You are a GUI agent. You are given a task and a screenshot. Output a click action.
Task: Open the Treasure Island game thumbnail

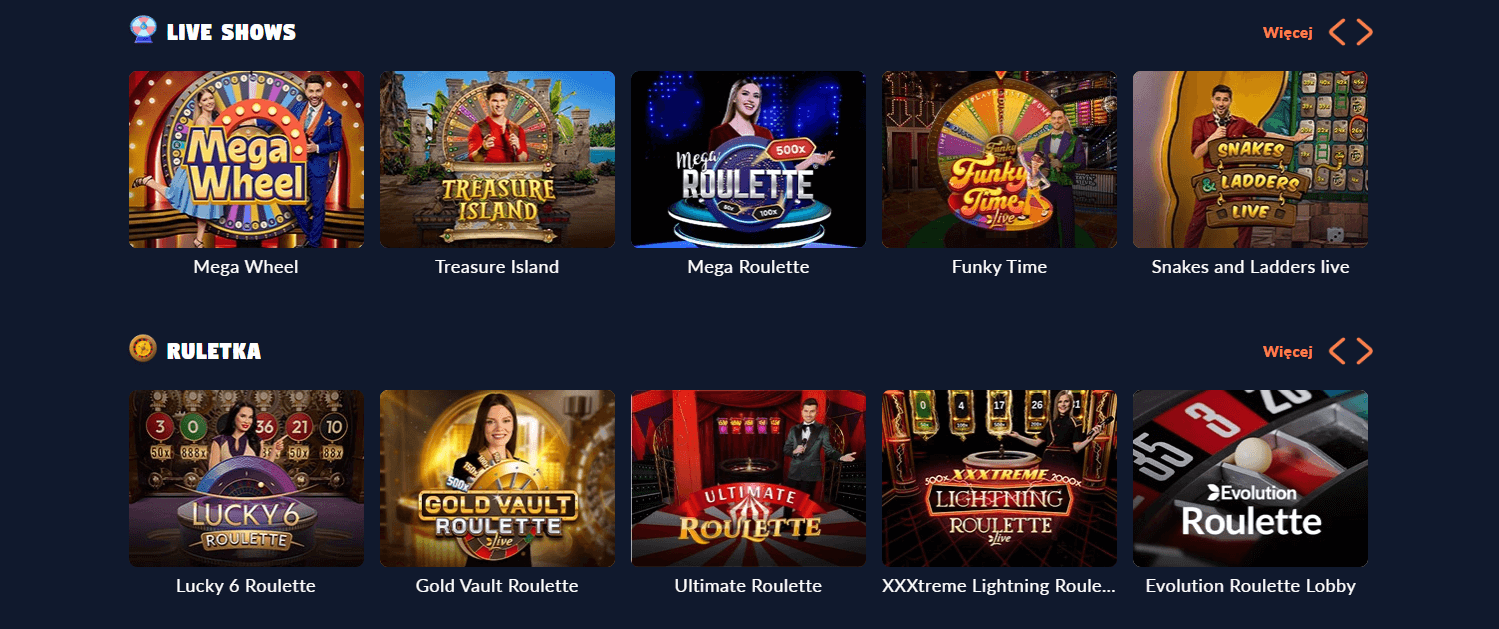[497, 159]
